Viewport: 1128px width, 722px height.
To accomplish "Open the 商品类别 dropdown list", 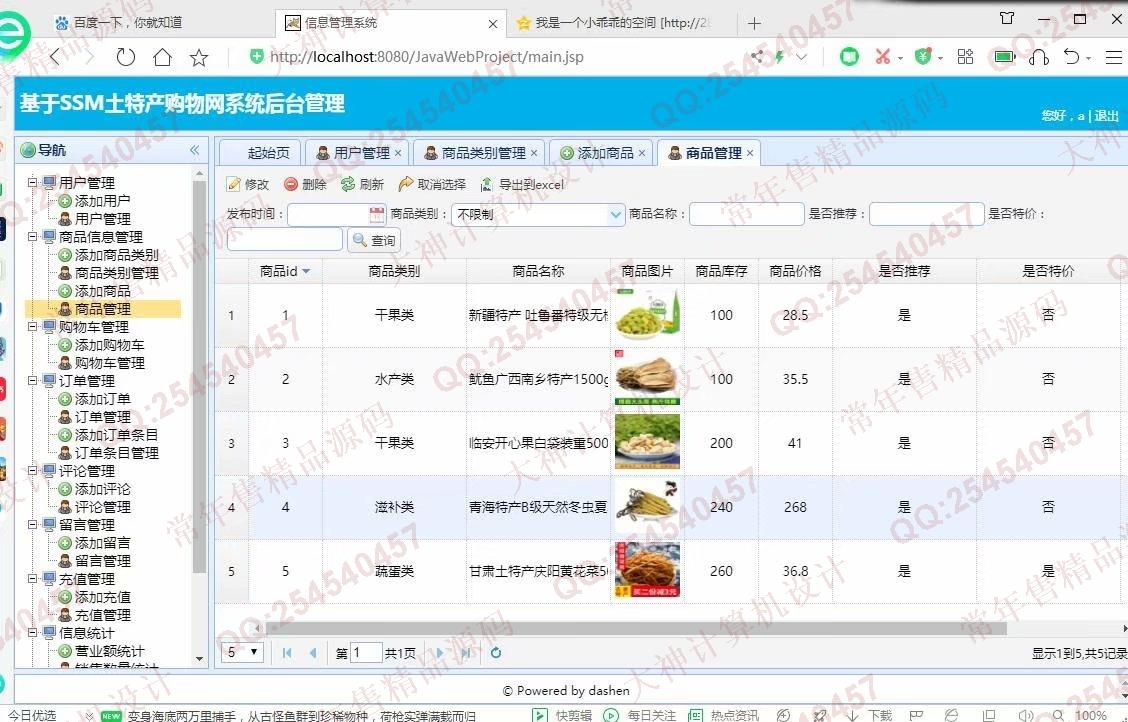I will pos(616,214).
